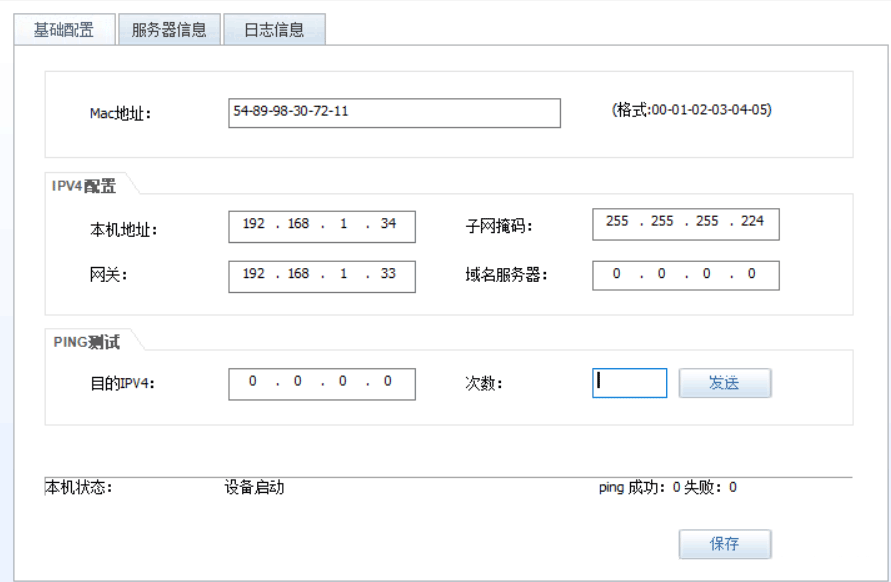Click the last octet 33 in 网关
Image resolution: width=891 pixels, height=582 pixels.
pos(389,273)
